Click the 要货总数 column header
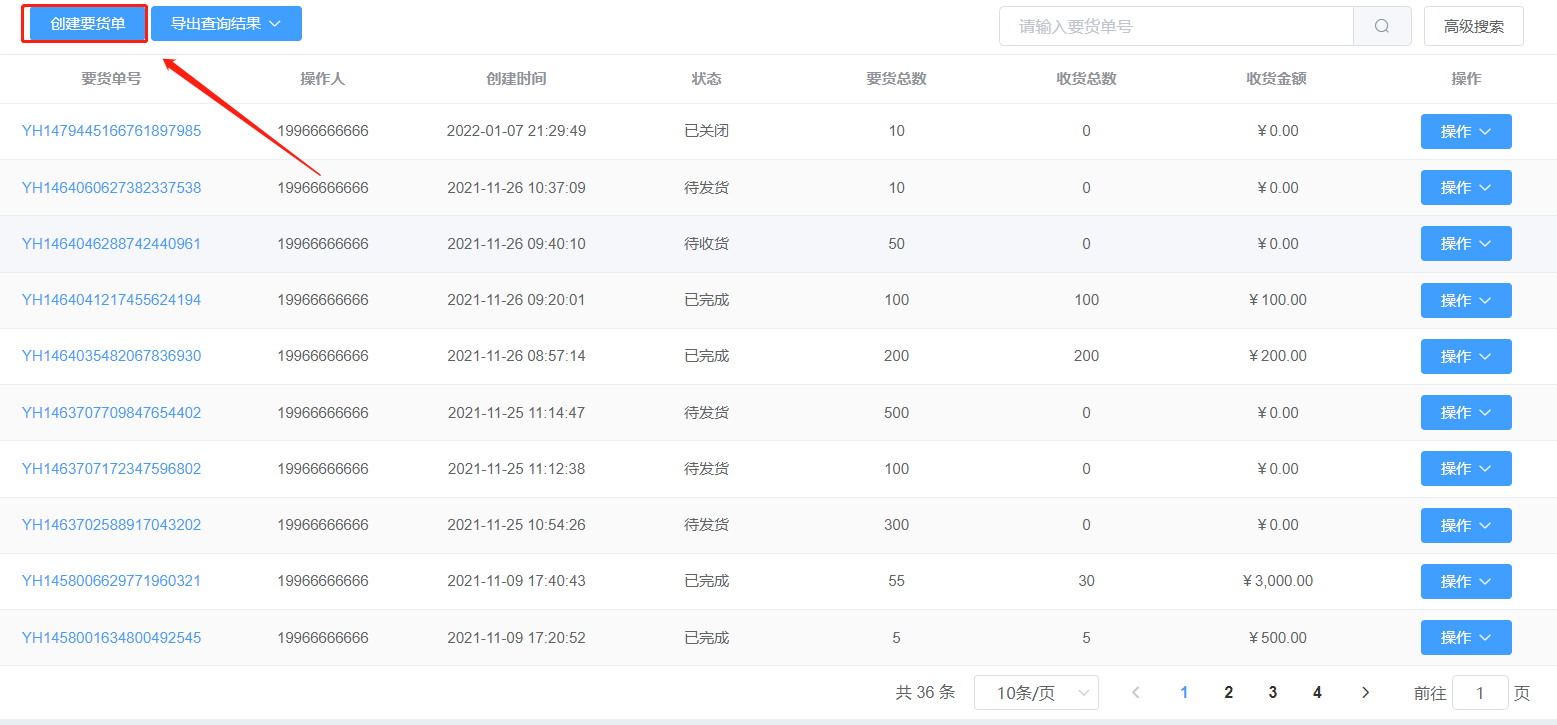This screenshot has width=1557, height=725. tap(896, 79)
